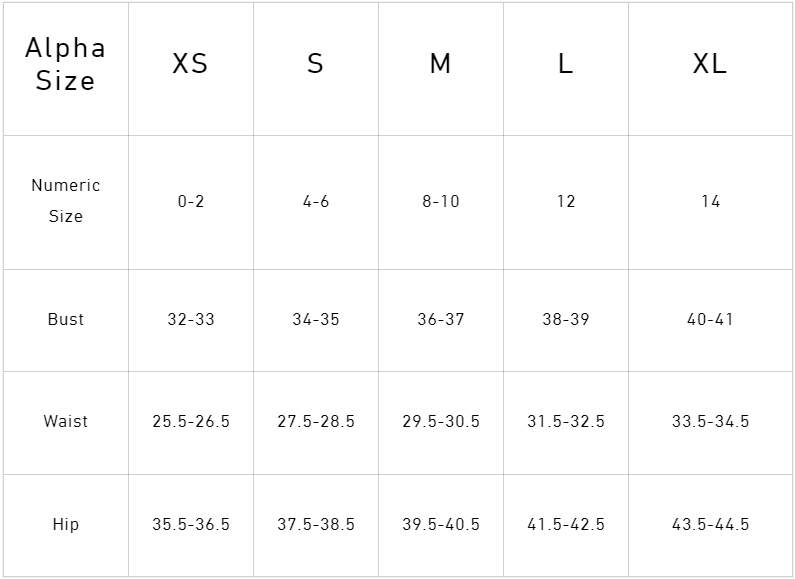
Task: Select hip measurement 37.5-38.5
Action: [316, 525]
